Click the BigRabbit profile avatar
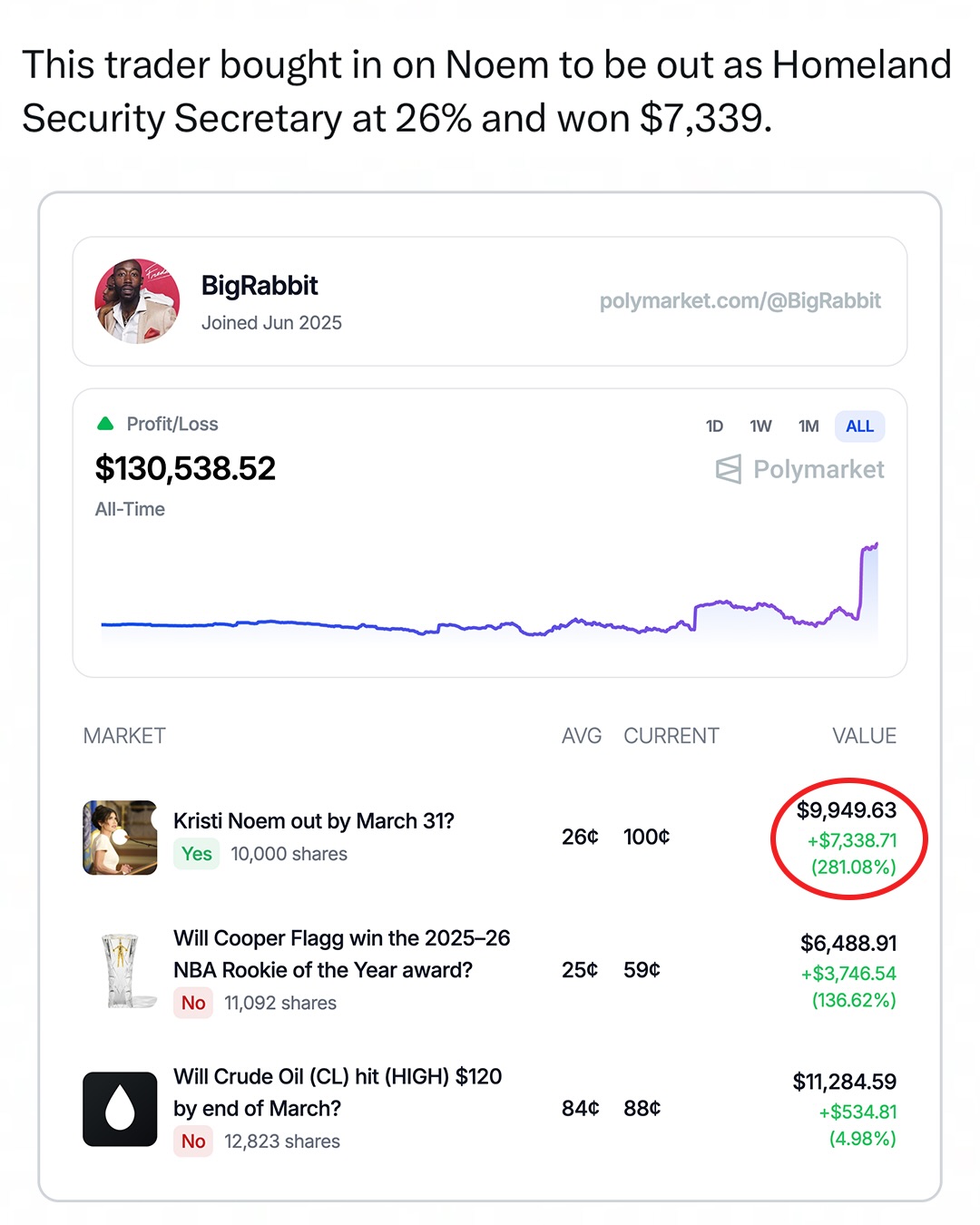Image resolution: width=980 pixels, height=1225 pixels. point(137,301)
